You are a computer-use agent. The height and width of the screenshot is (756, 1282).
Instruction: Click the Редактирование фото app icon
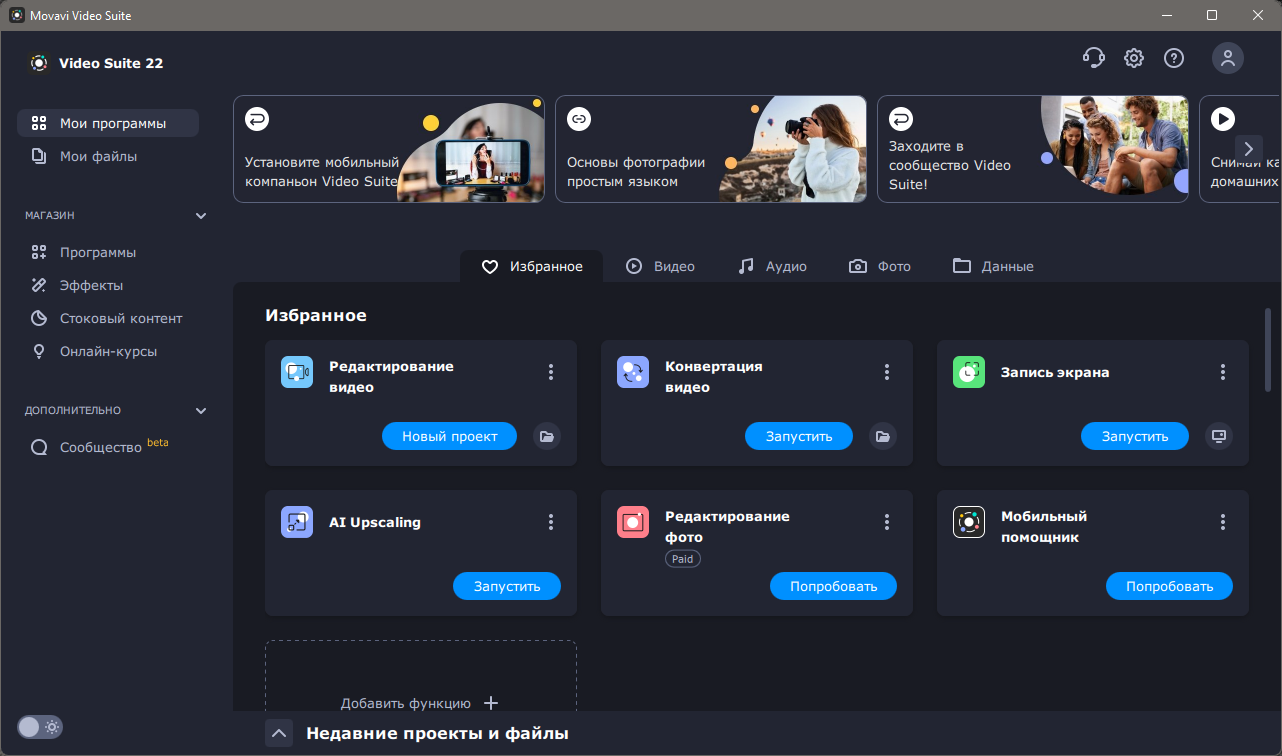(x=633, y=522)
